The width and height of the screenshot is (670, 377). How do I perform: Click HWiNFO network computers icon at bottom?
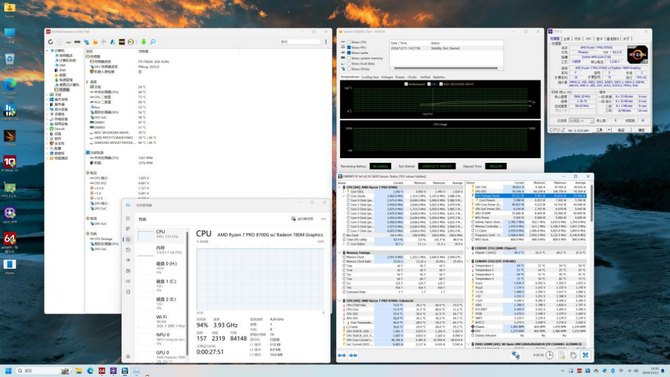[x=516, y=355]
